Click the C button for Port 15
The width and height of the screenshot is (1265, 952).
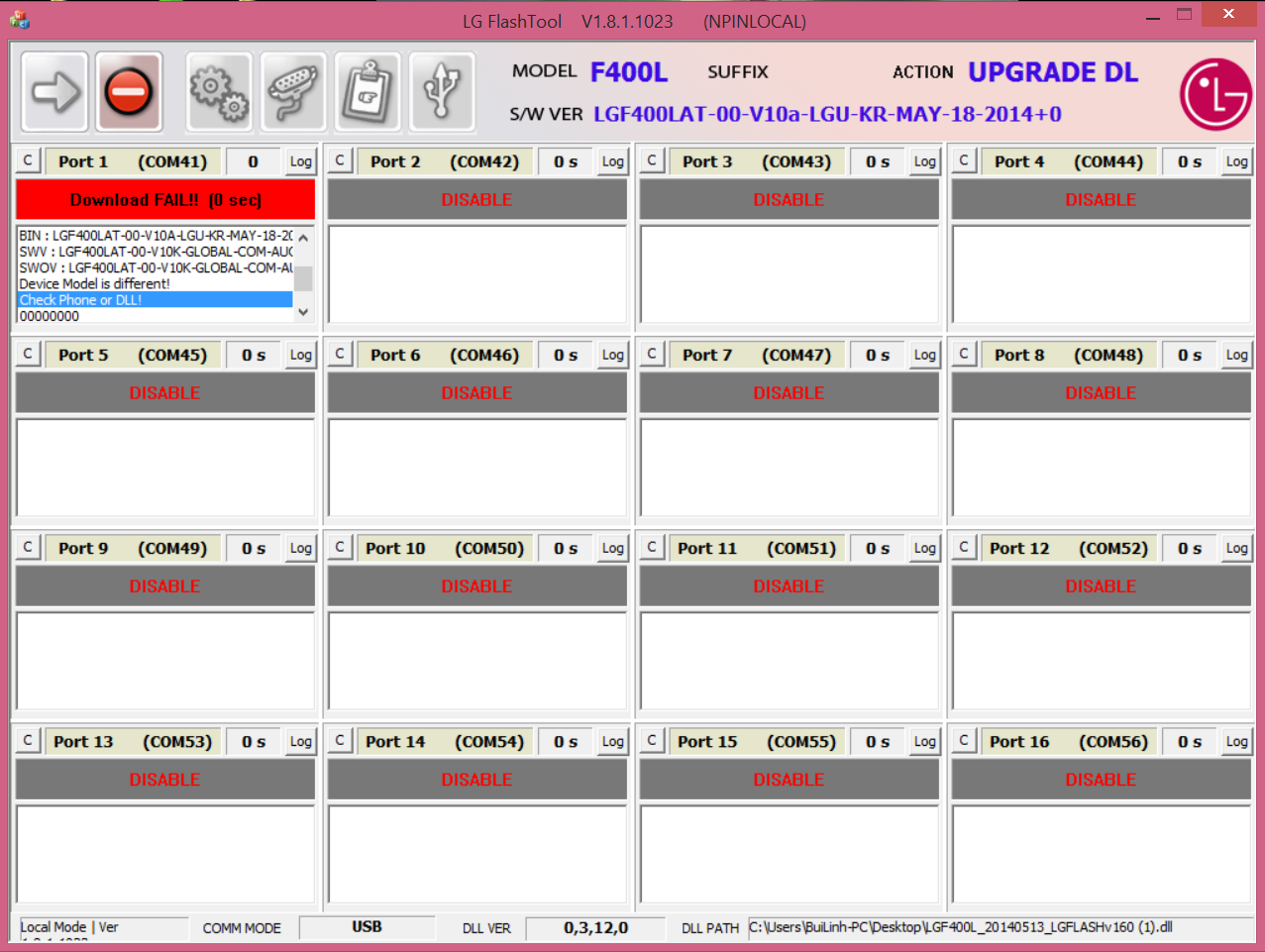click(x=652, y=740)
